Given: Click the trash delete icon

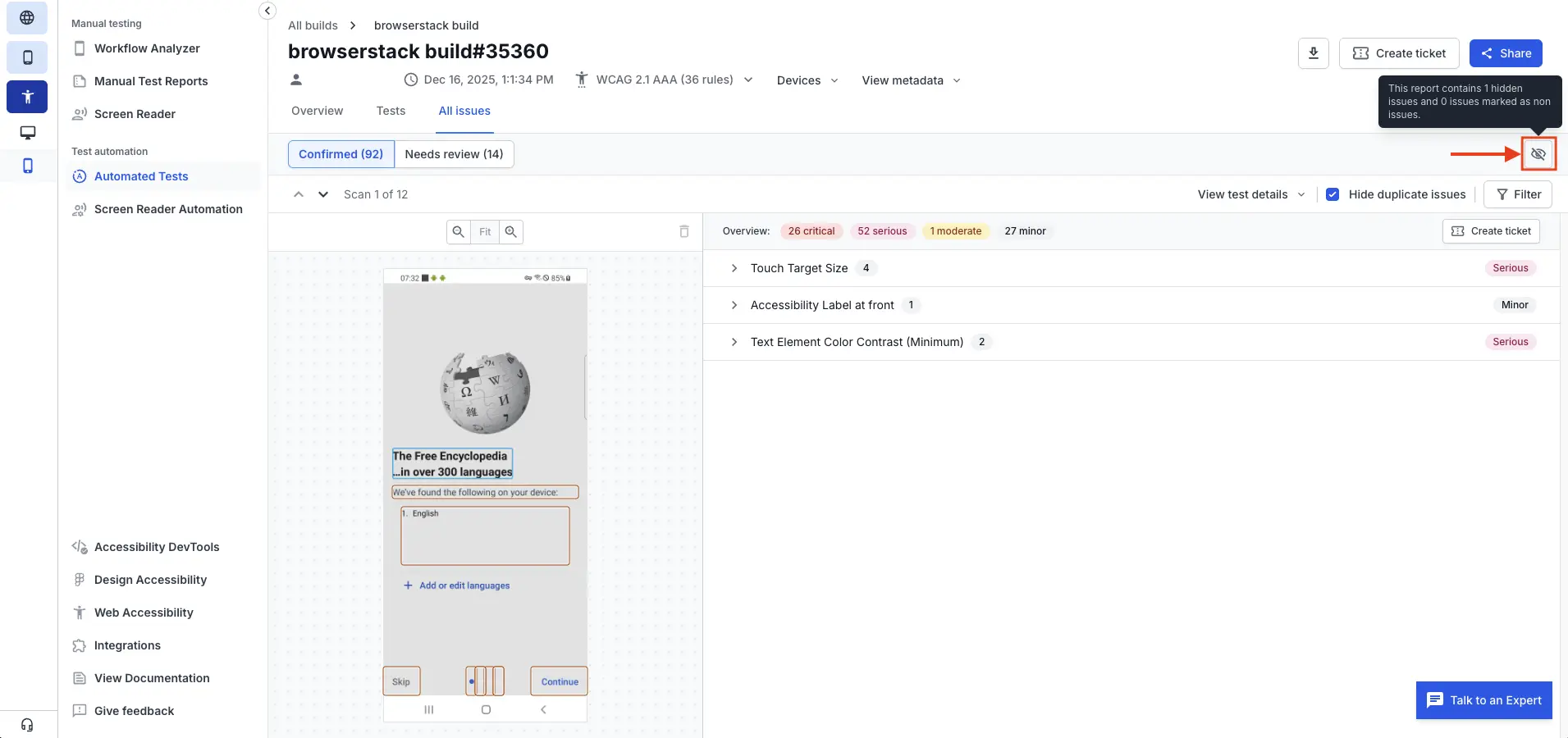Looking at the screenshot, I should 684,232.
